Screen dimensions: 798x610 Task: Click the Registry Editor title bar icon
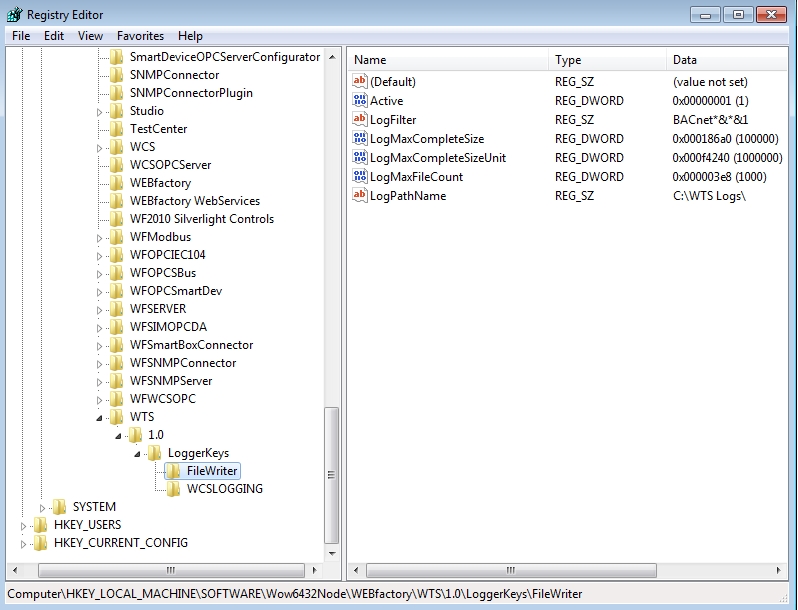click(15, 14)
